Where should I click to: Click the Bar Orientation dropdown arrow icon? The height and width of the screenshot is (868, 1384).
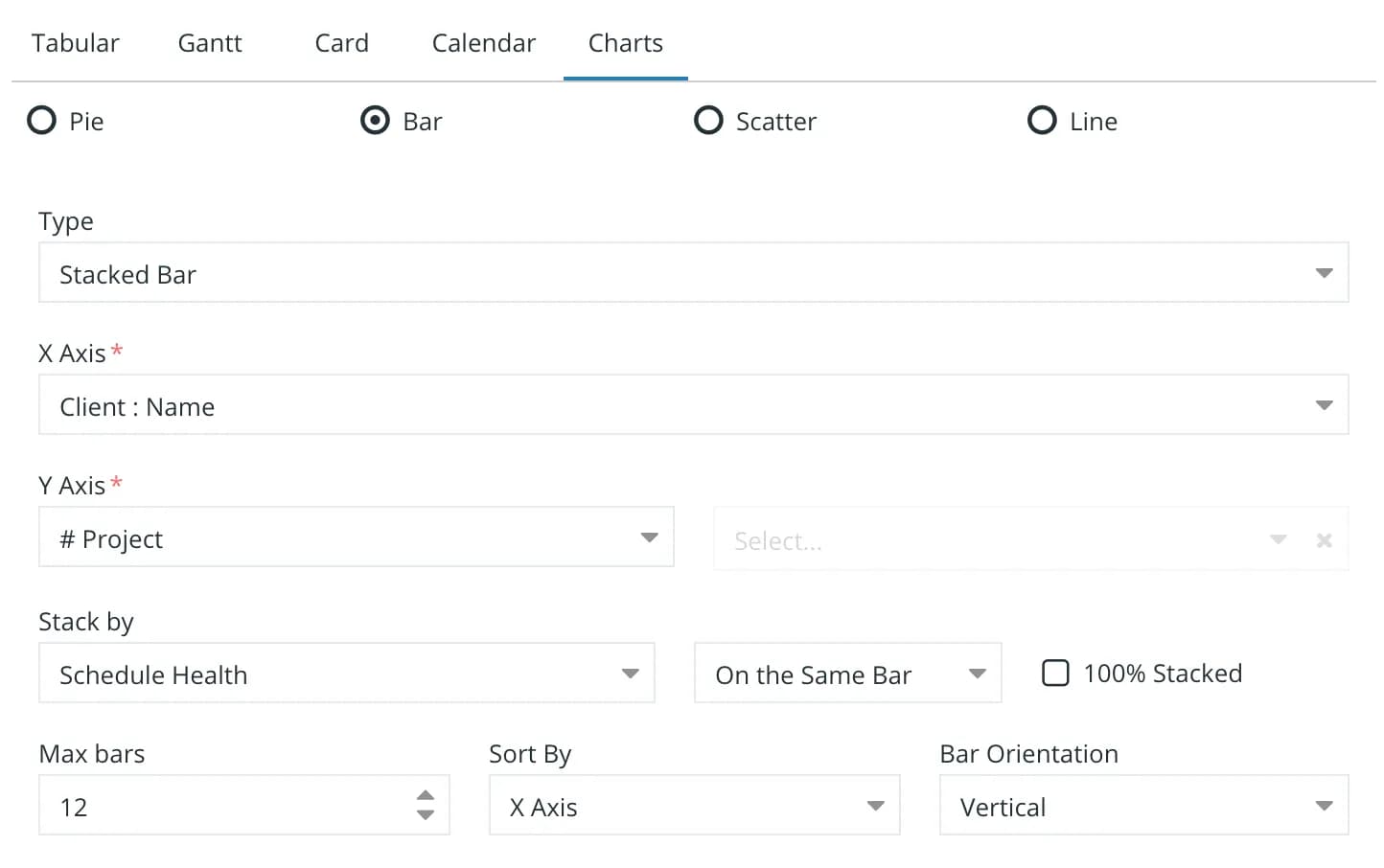coord(1324,806)
